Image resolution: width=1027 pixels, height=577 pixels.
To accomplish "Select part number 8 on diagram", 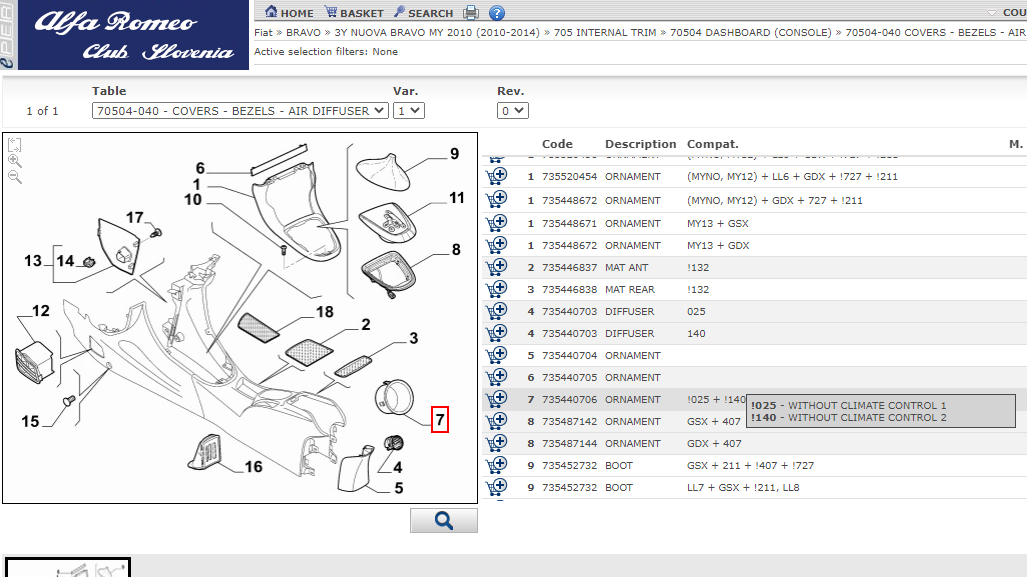I will 456,250.
